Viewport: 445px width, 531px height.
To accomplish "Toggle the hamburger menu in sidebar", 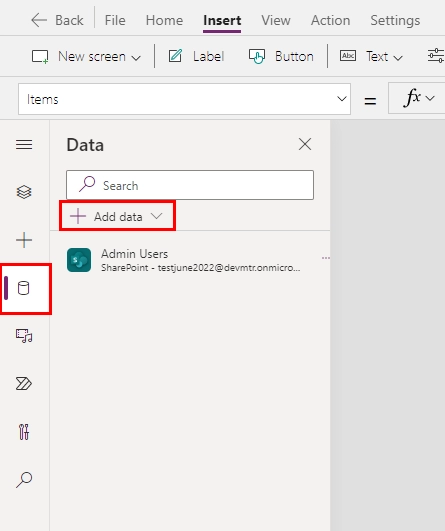I will click(x=24, y=145).
